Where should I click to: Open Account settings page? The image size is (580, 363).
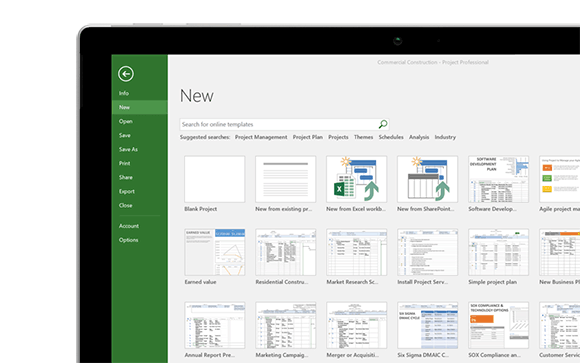point(129,226)
